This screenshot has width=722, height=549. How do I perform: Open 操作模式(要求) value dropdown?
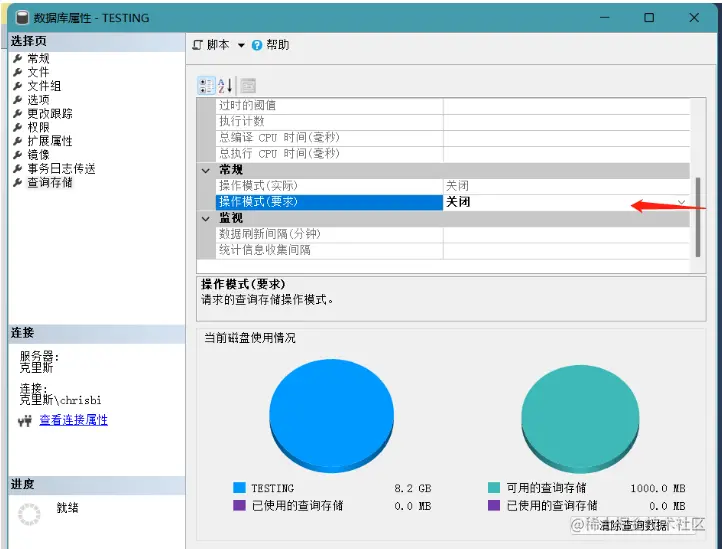(x=681, y=202)
